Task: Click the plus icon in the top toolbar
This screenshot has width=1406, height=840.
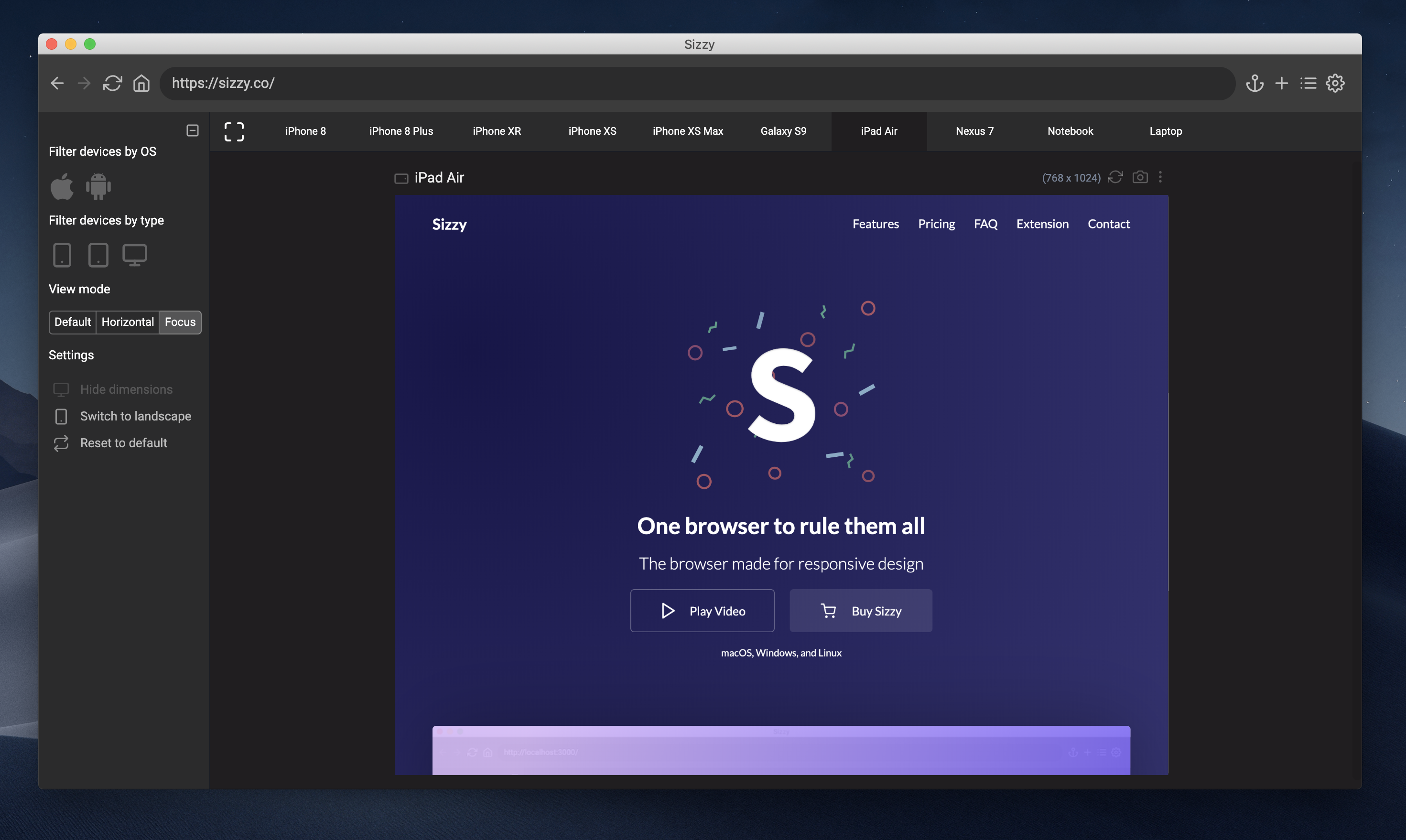Action: [x=1281, y=83]
